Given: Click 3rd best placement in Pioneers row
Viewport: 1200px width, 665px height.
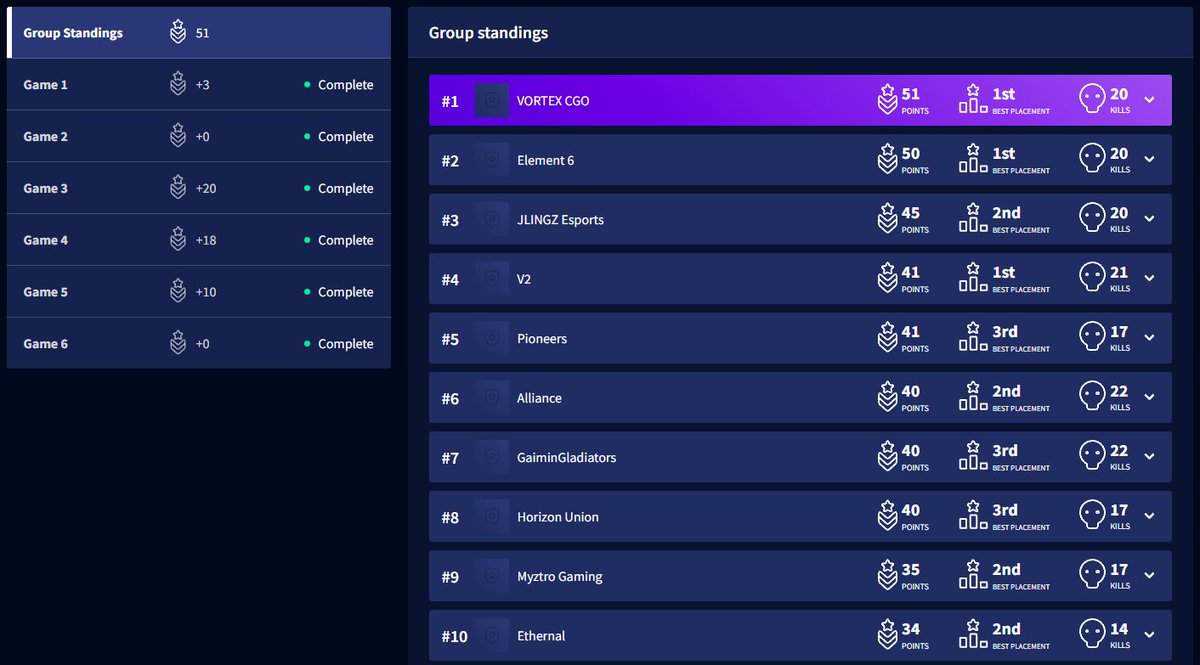Looking at the screenshot, I should click(x=1005, y=332).
